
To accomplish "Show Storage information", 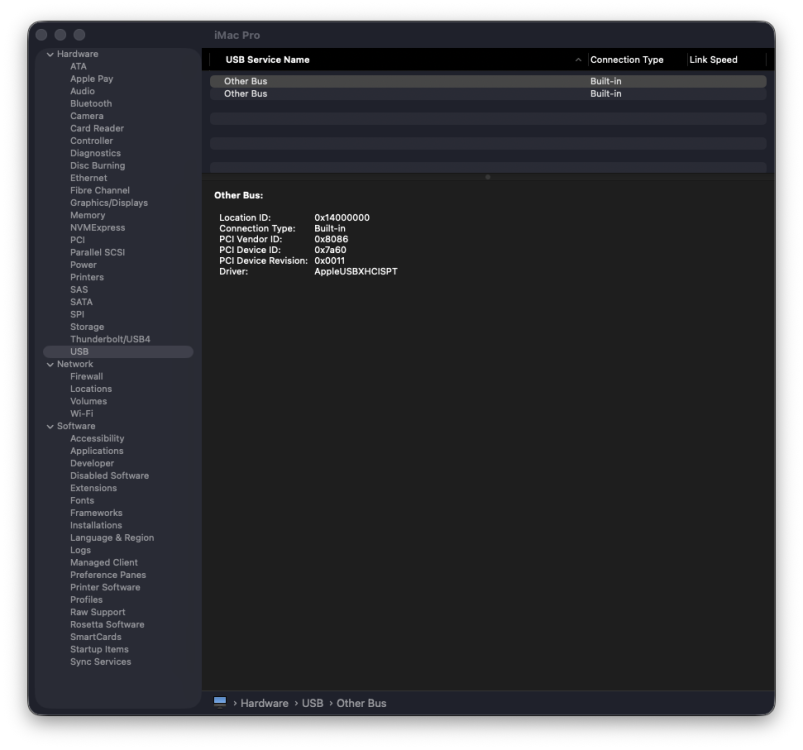I will (87, 327).
